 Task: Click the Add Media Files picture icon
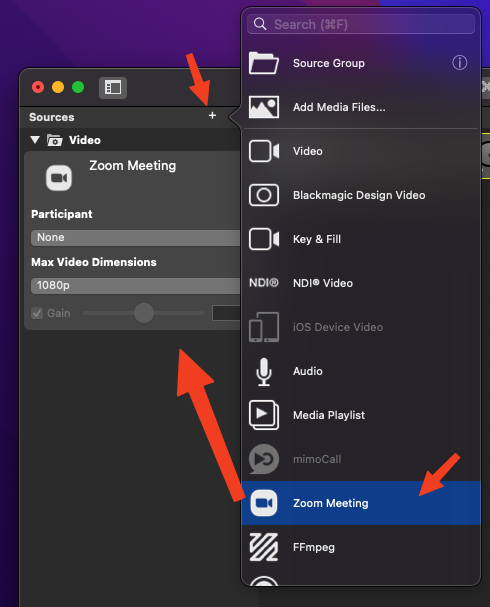click(x=264, y=107)
